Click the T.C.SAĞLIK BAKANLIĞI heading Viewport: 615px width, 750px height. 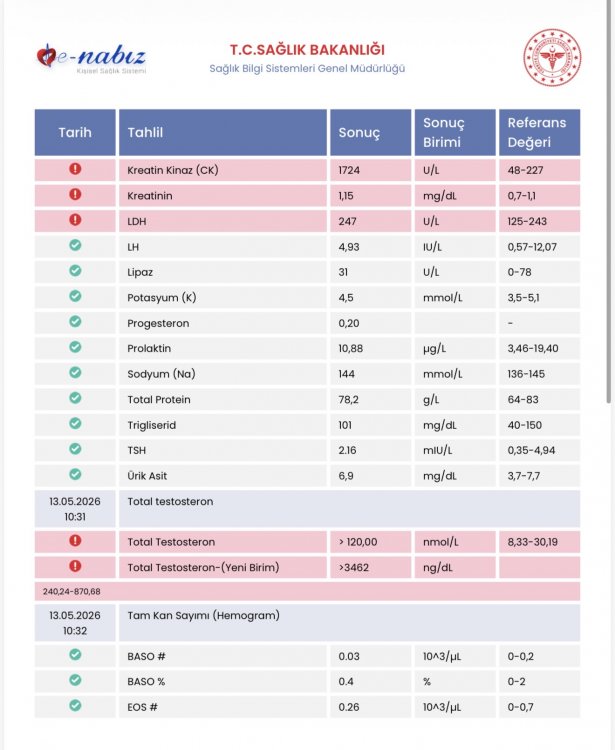click(x=307, y=50)
